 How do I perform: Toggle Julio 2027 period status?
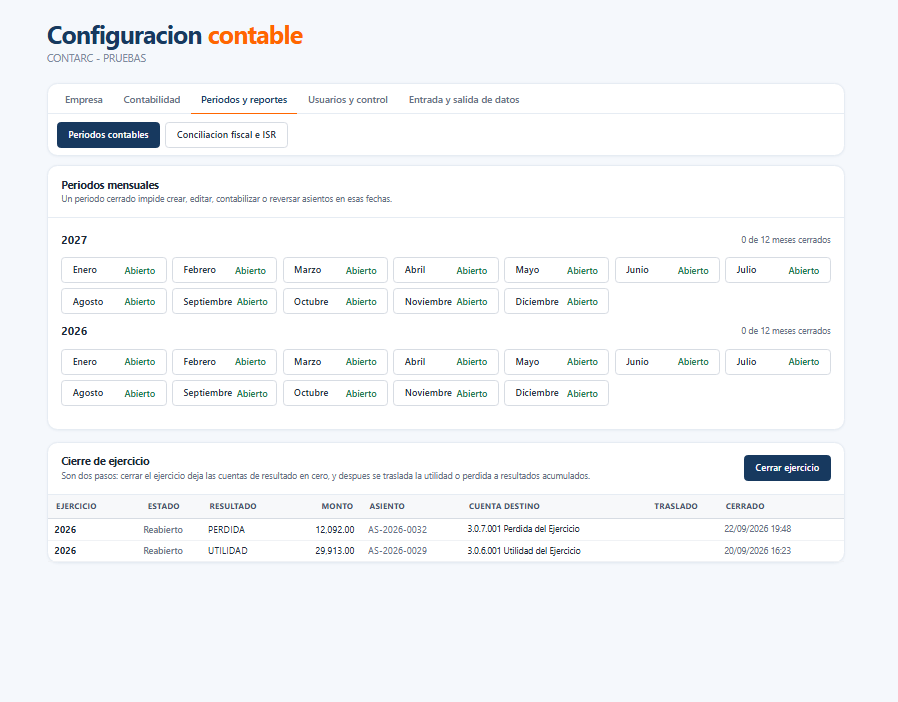[778, 270]
